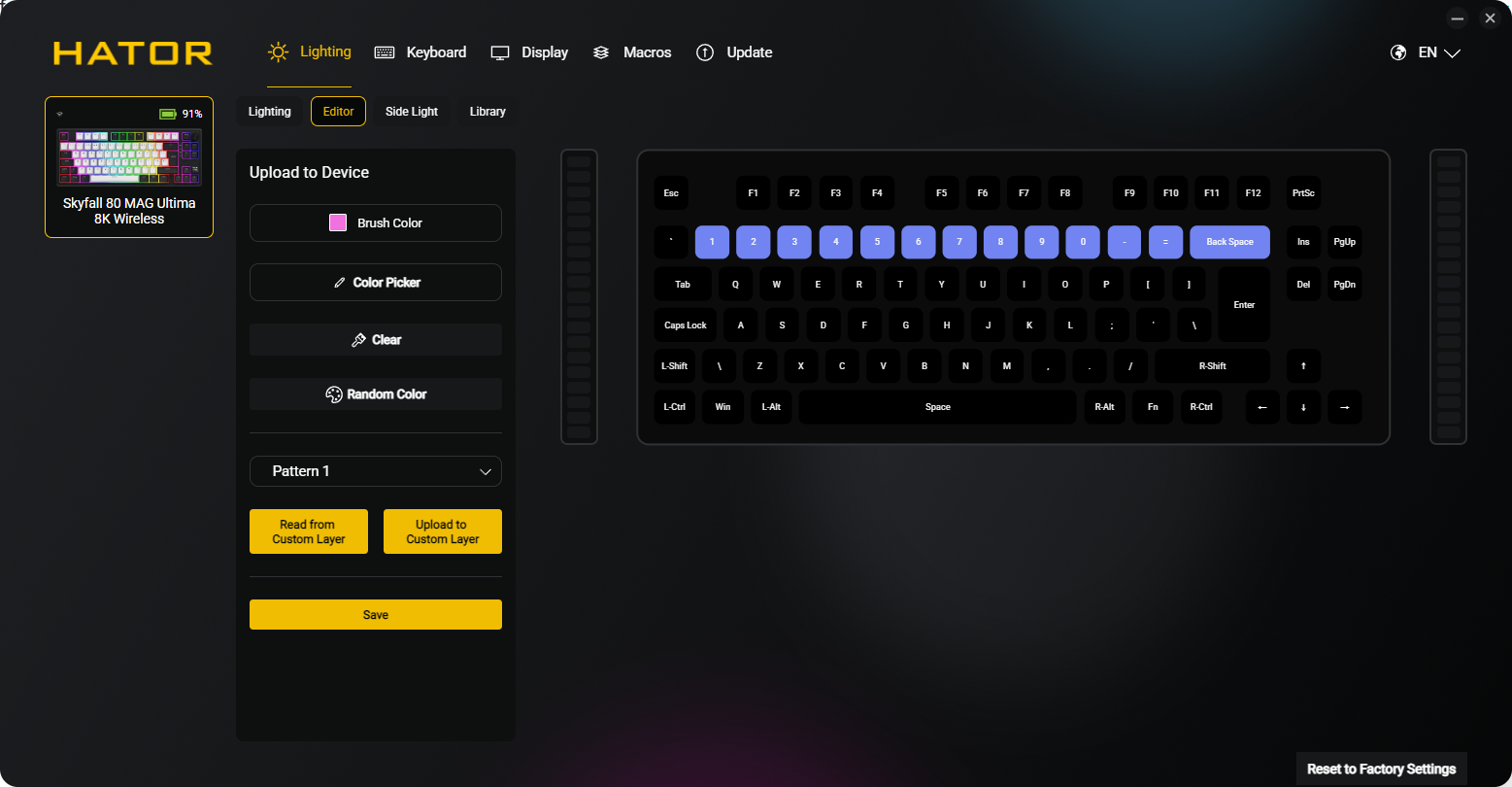Open the top navigation Lighting tab
Screen dimensions: 1512x787
(310, 52)
